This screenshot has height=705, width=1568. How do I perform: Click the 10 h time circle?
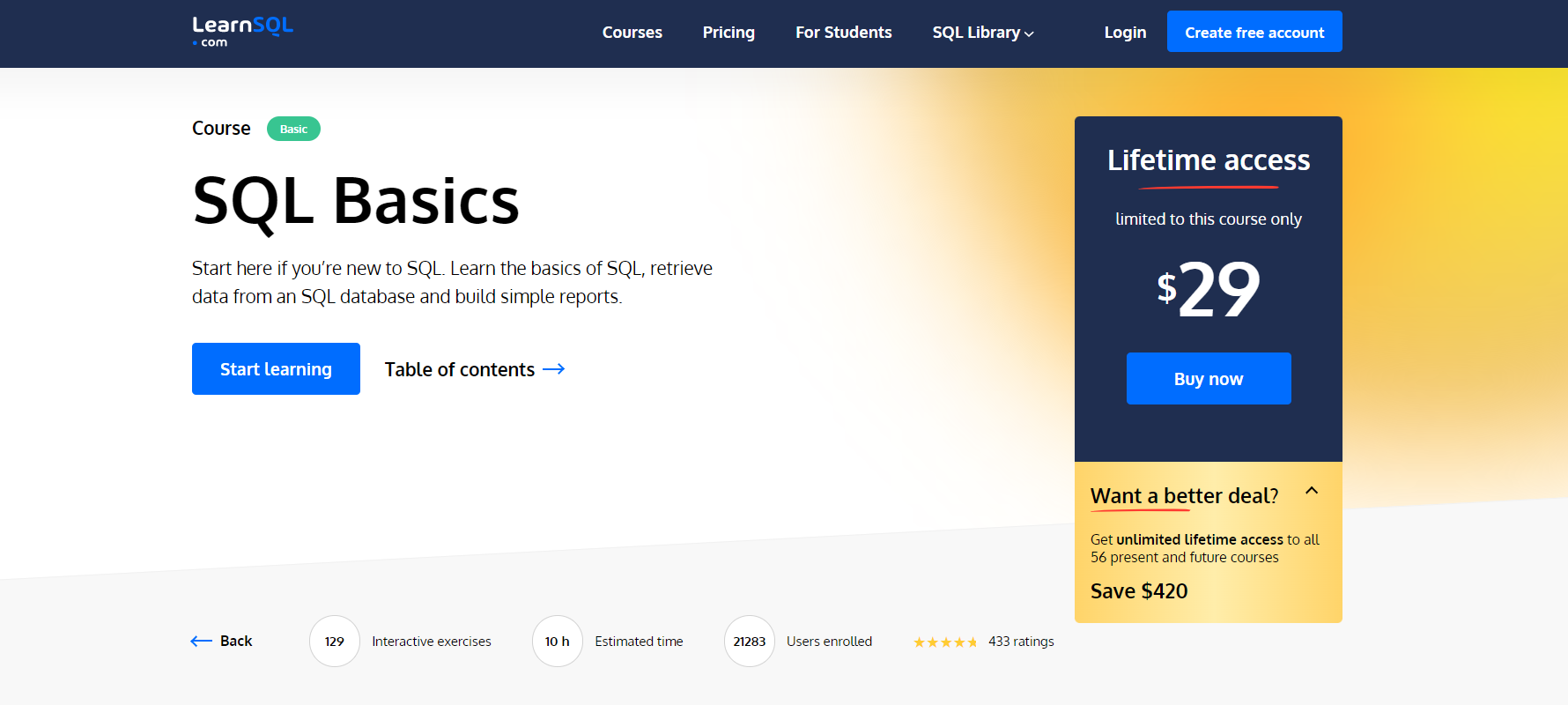pos(558,642)
